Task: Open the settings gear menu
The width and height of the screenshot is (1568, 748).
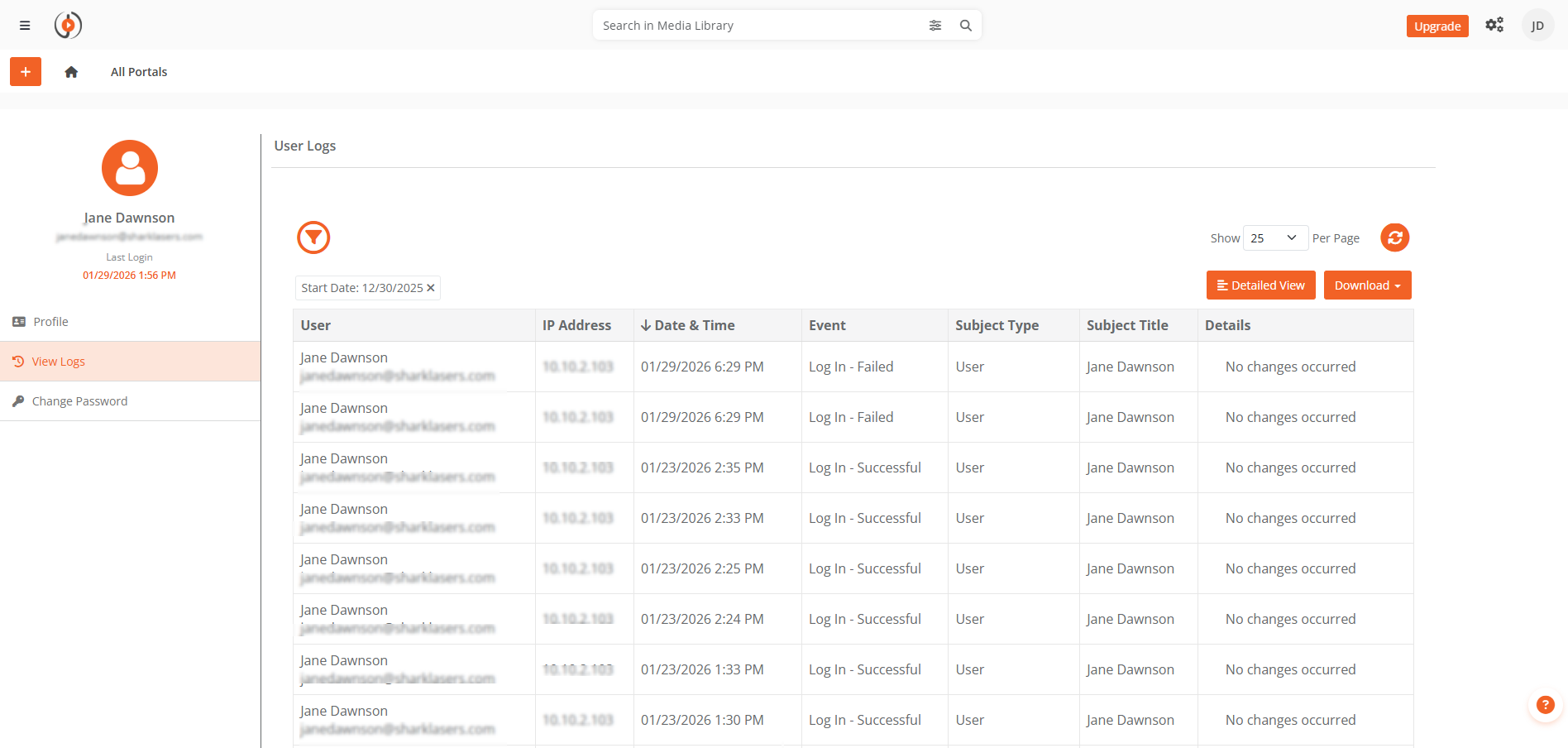Action: pos(1494,25)
